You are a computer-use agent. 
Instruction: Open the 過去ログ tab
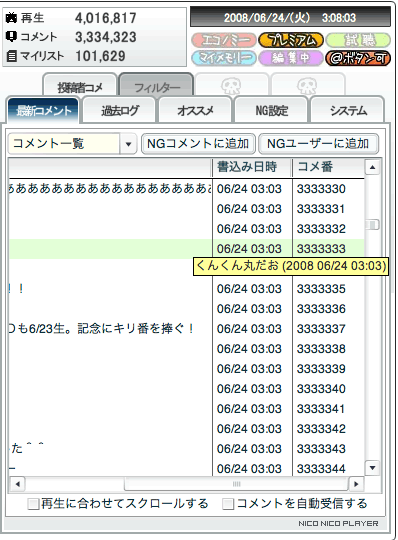pyautogui.click(x=119, y=110)
